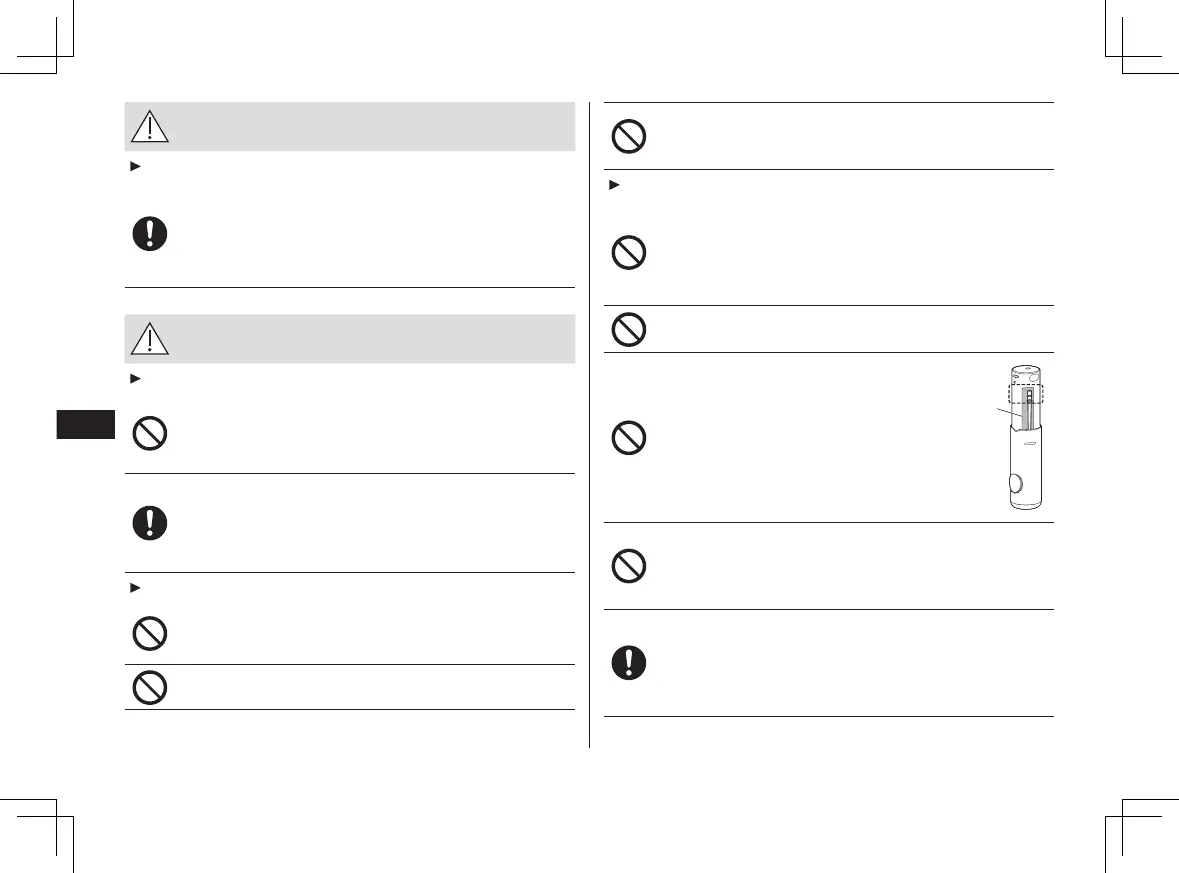Click the round button on the device illustration
Viewport: 1179px width, 873px height.
[1018, 485]
